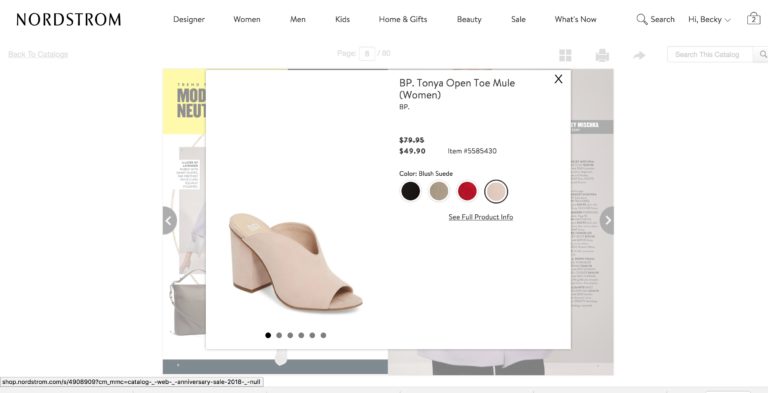
Task: Close the product quick-view popup
Action: (558, 79)
